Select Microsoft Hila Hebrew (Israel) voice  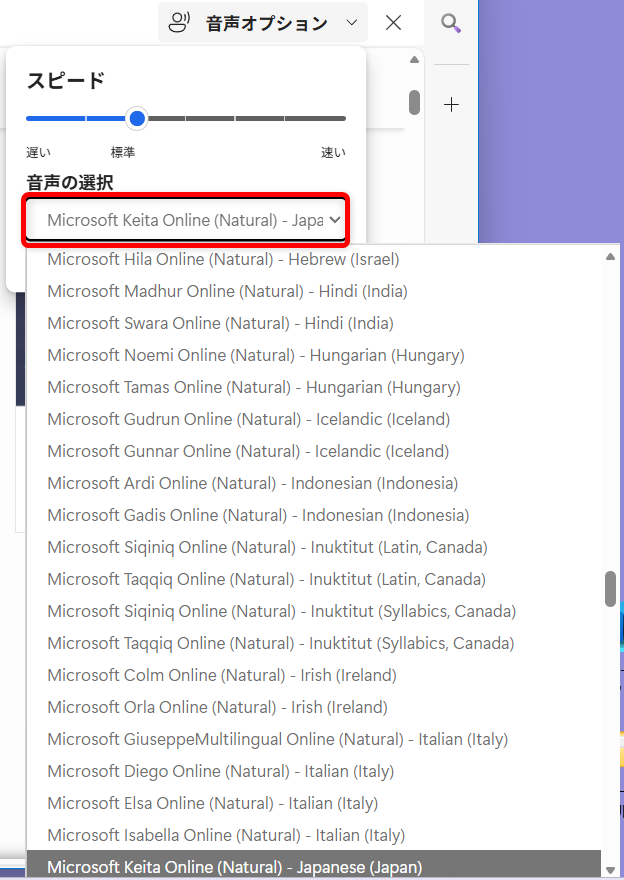(313, 259)
